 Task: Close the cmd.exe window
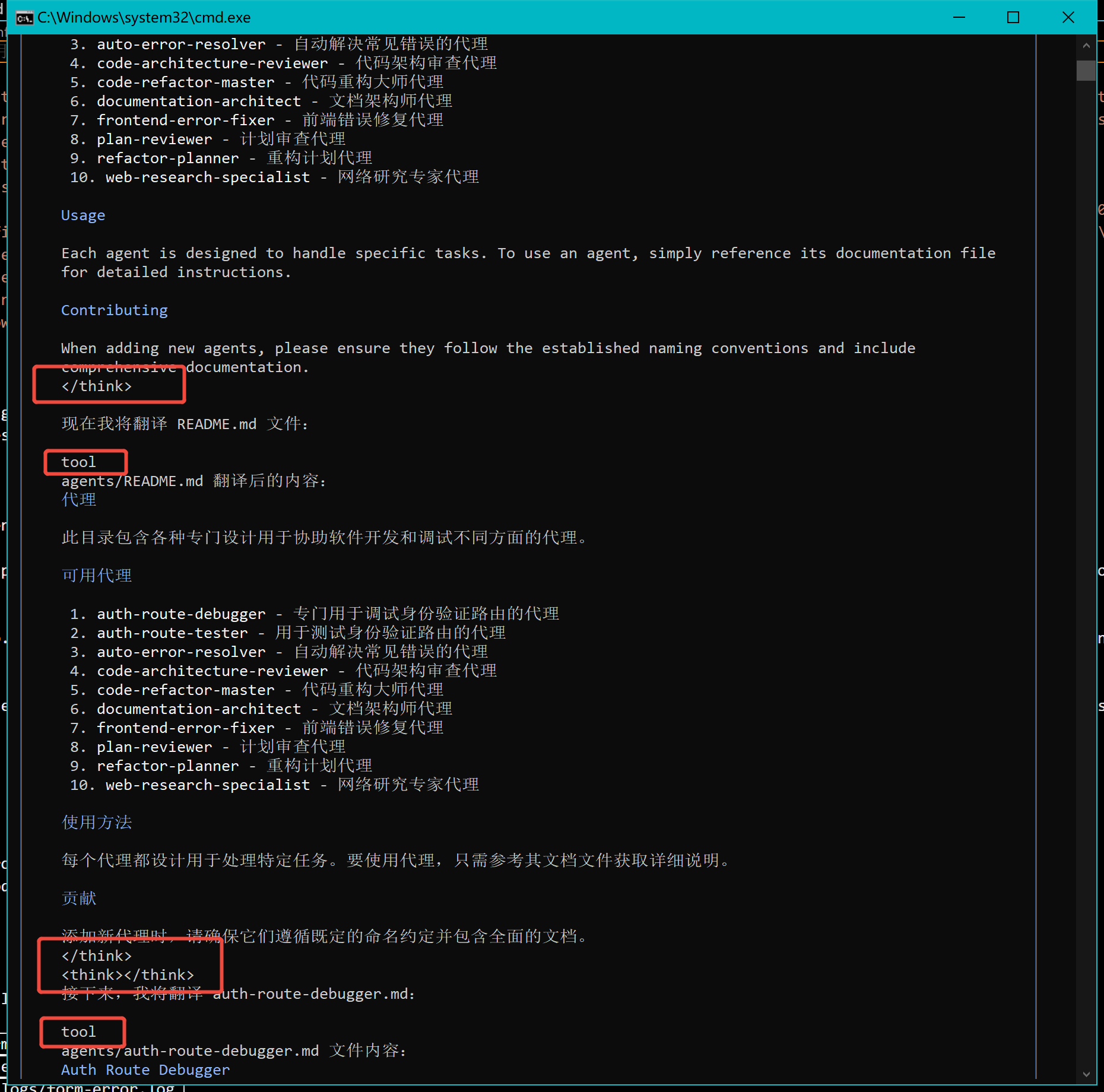point(1068,18)
